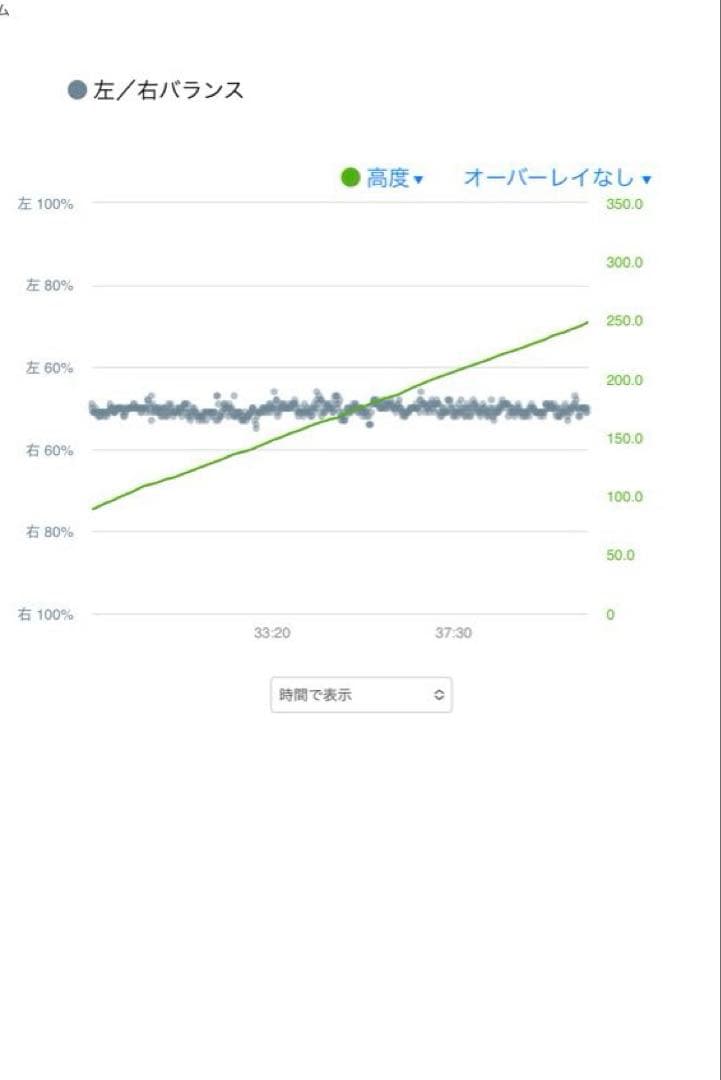This screenshot has height=1080, width=721.
Task: Click the 左/右バランス chart title
Action: point(168,90)
